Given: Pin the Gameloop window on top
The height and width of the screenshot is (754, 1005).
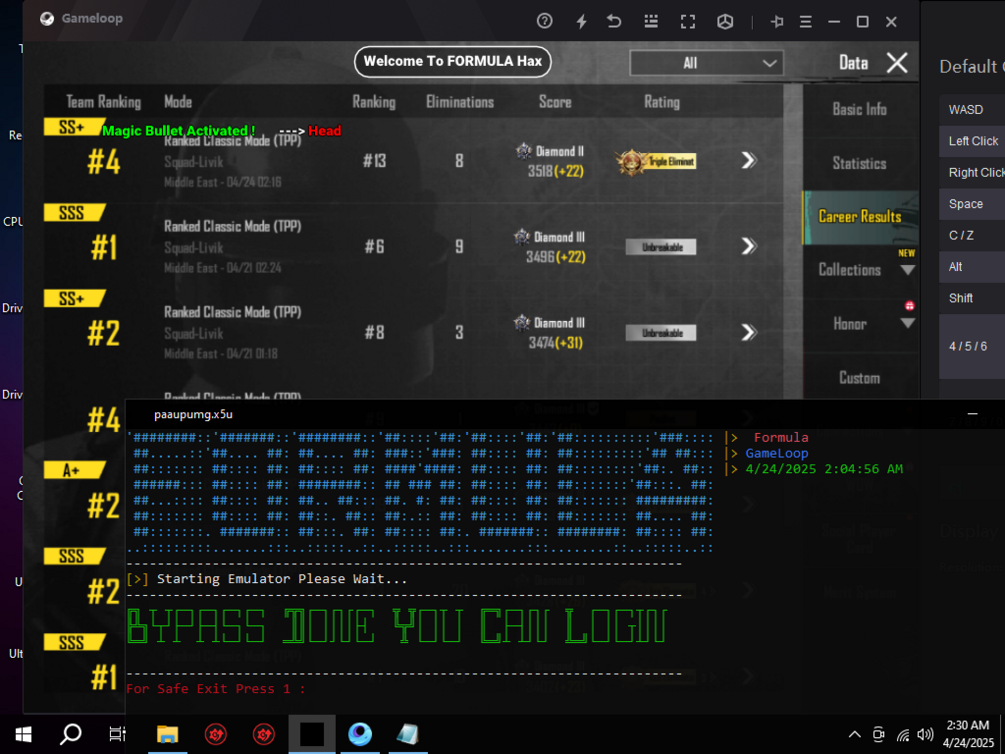Looking at the screenshot, I should pos(777,21).
